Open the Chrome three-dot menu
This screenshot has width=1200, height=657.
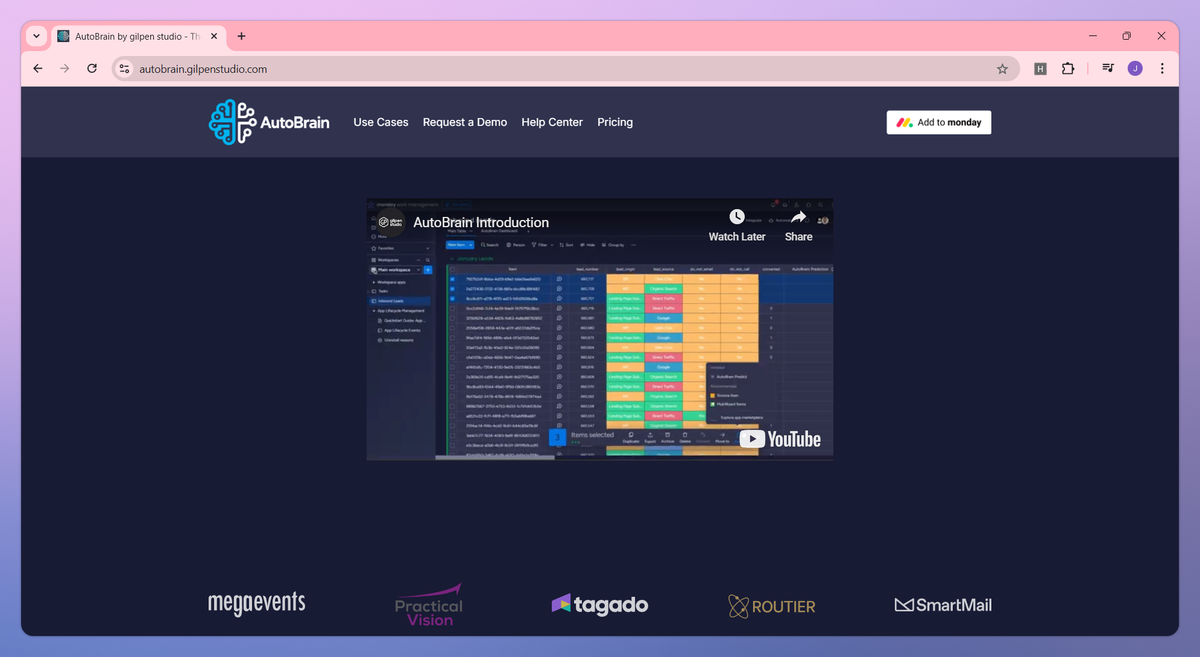coord(1162,69)
